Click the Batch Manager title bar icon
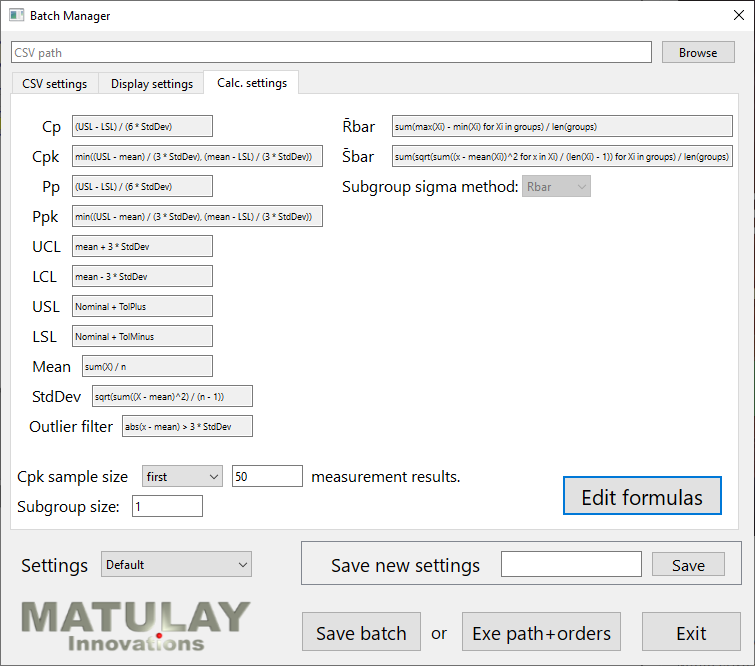Viewport: 755px width, 666px height. coord(17,16)
